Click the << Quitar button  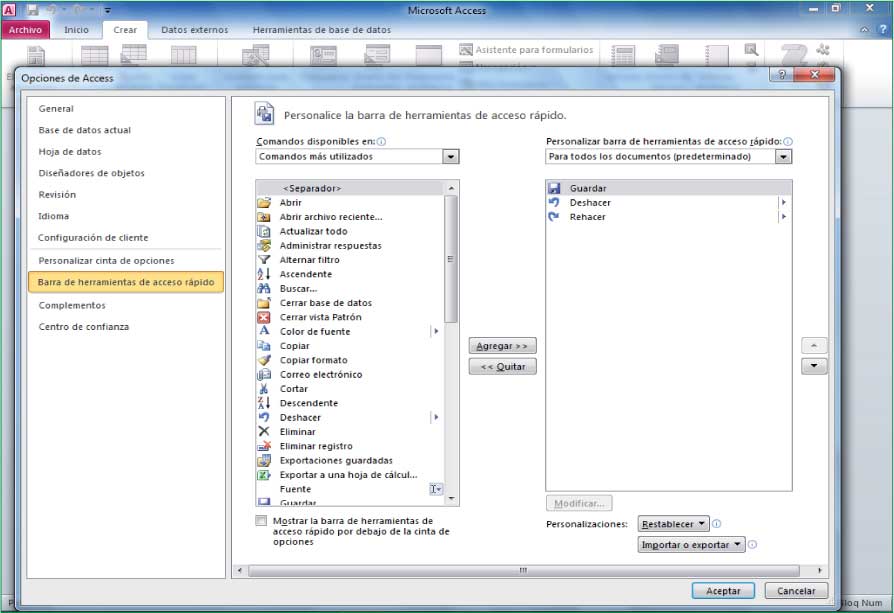pos(502,367)
